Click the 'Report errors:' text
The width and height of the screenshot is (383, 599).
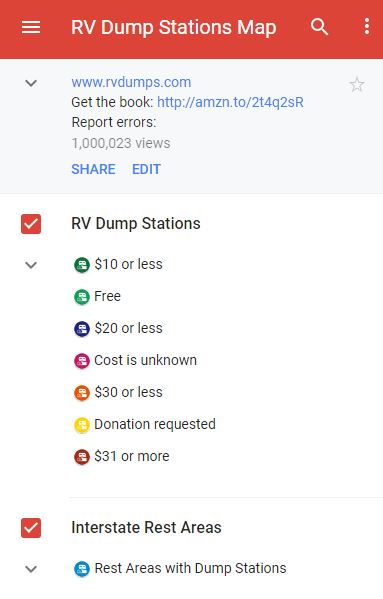114,123
